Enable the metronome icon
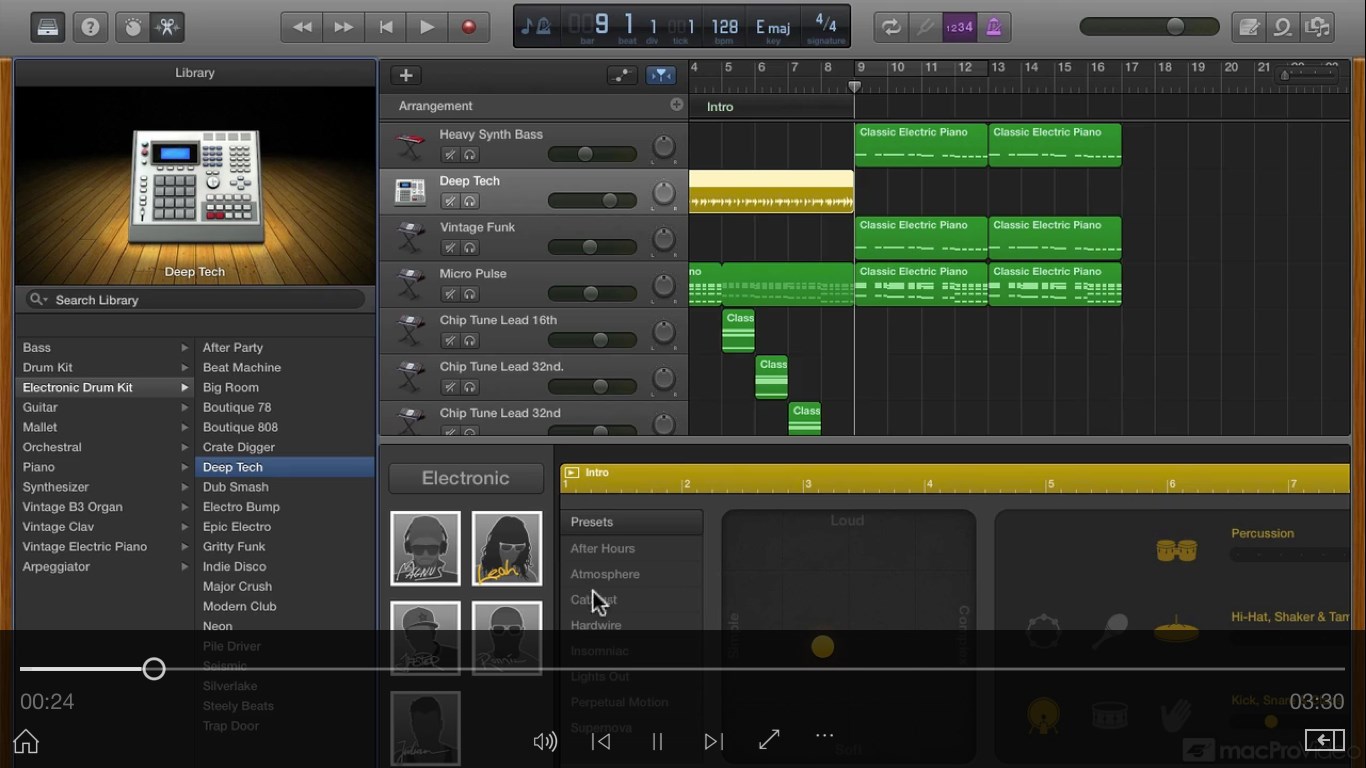1366x768 pixels. [x=994, y=27]
